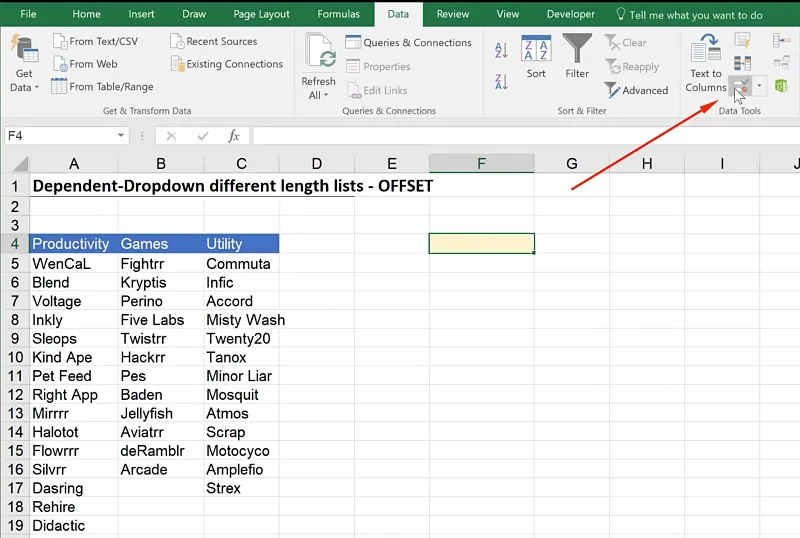Select the blue Productivity header cell
The width and height of the screenshot is (800, 538).
[x=72, y=243]
